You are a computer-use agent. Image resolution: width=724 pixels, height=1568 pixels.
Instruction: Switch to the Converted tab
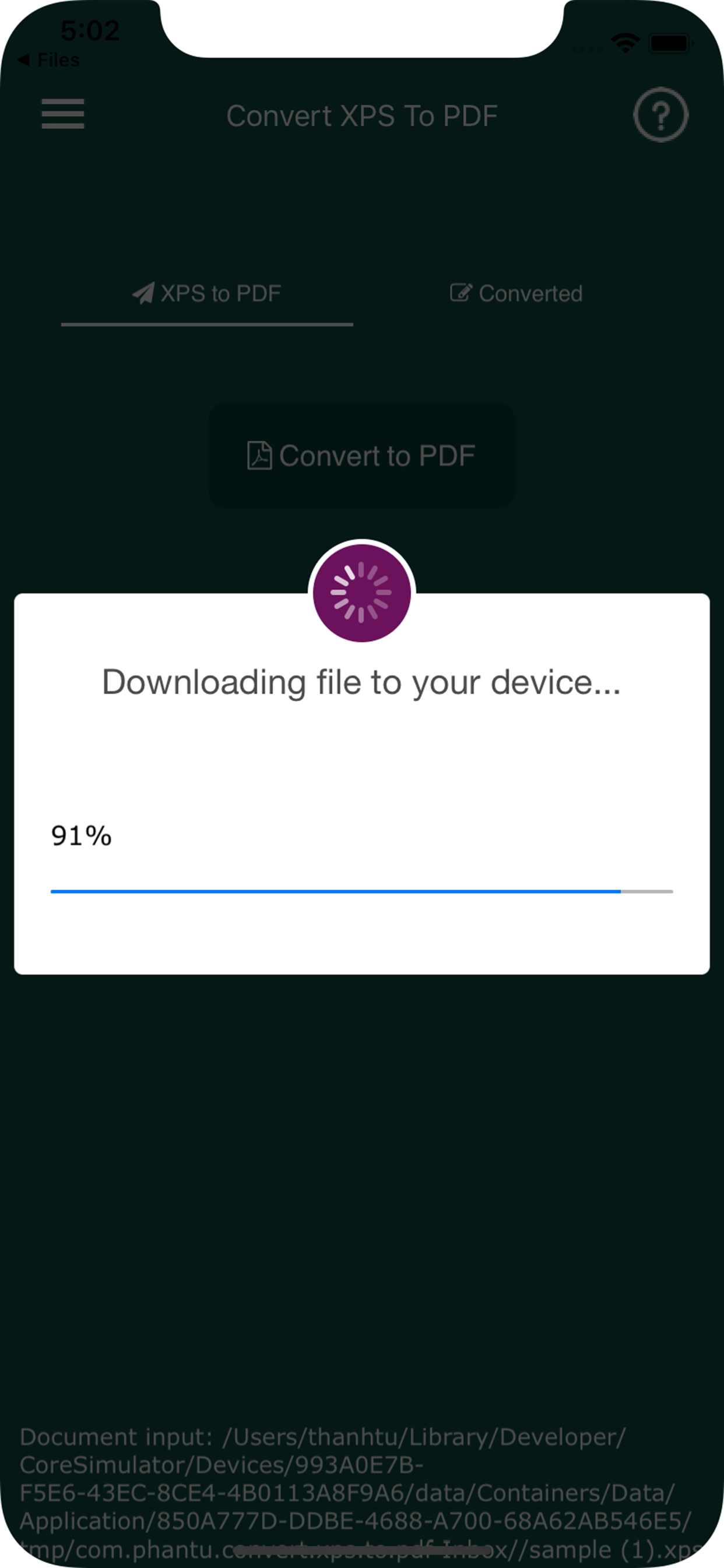(516, 293)
